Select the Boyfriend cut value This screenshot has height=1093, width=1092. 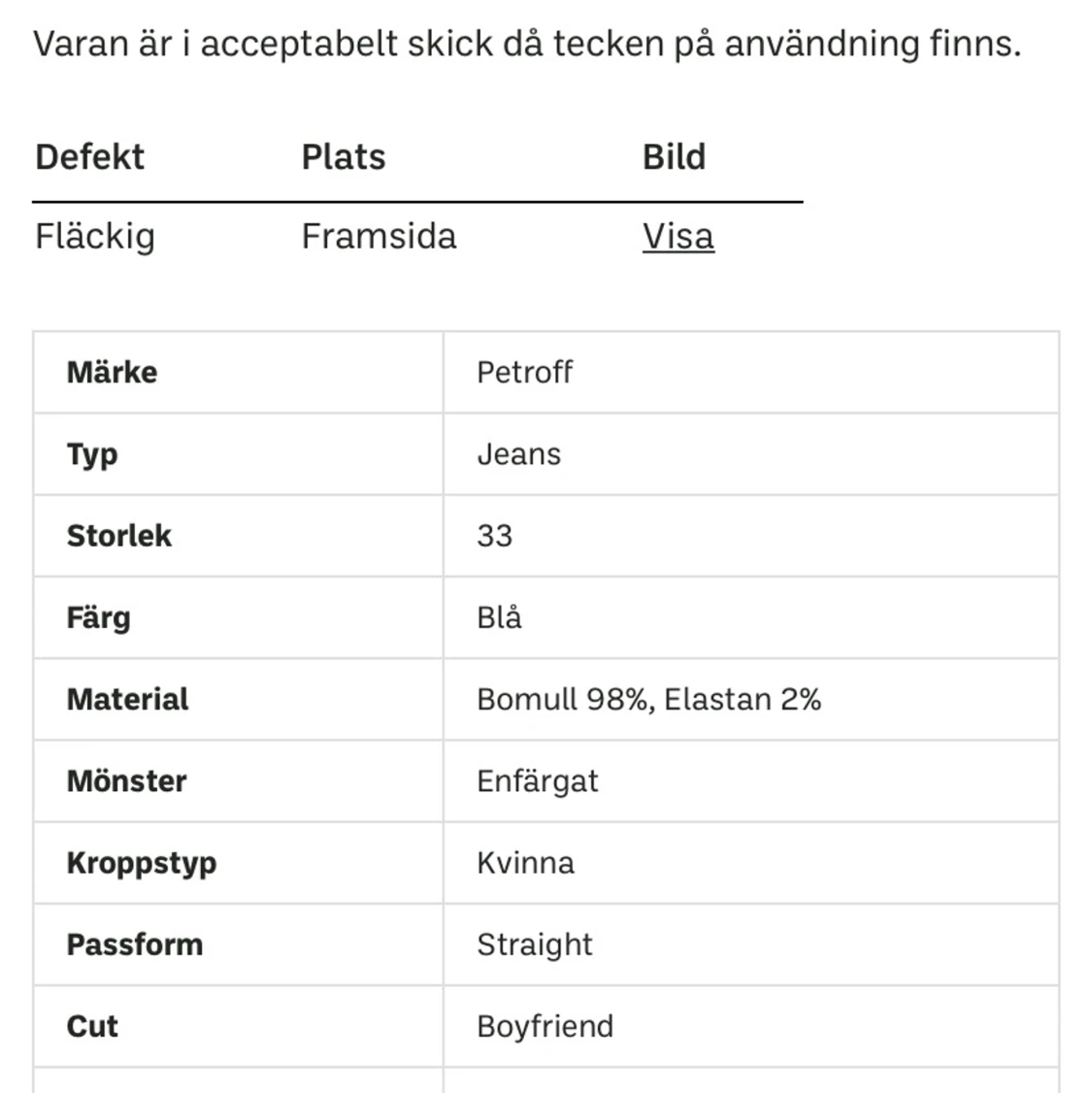(545, 1026)
